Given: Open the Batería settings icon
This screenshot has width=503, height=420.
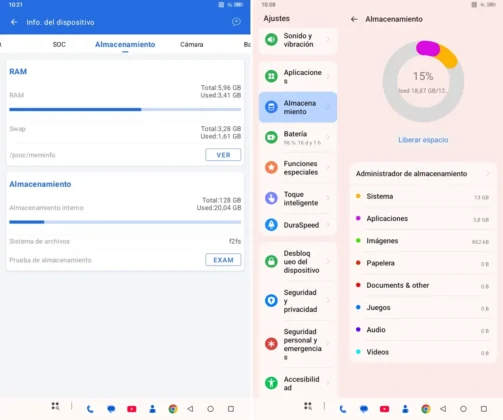Looking at the screenshot, I should click(271, 137).
